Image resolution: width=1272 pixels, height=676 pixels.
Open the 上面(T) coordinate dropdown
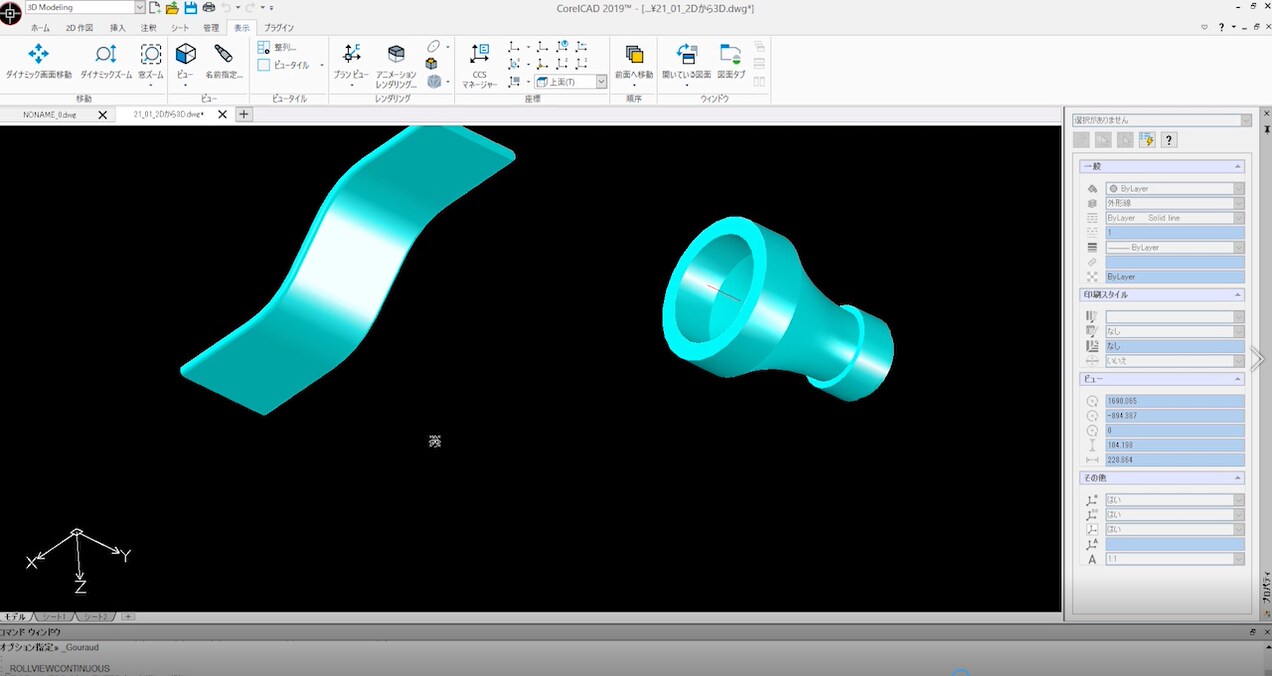571,82
